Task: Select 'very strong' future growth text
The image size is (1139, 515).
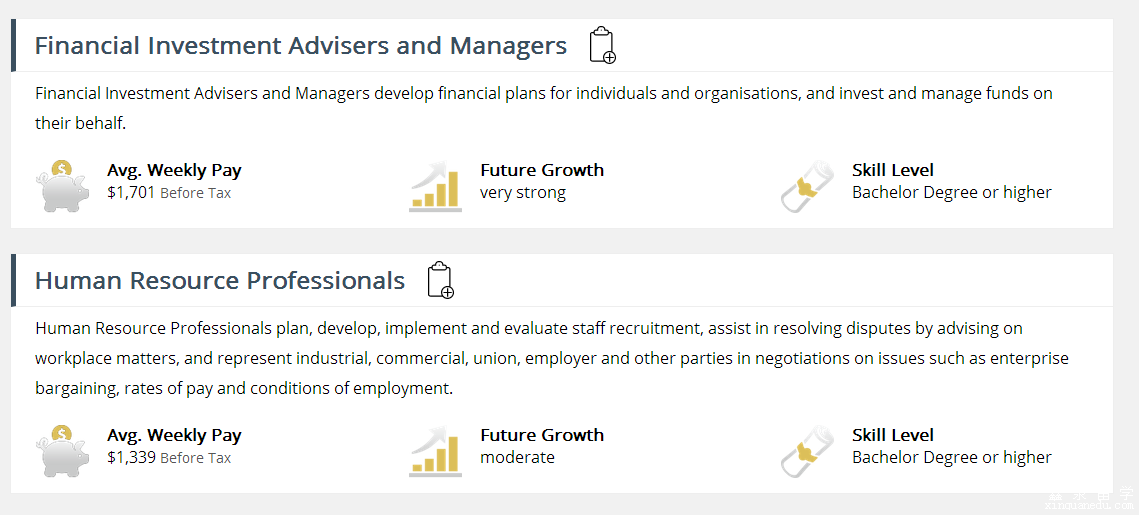Action: point(522,193)
